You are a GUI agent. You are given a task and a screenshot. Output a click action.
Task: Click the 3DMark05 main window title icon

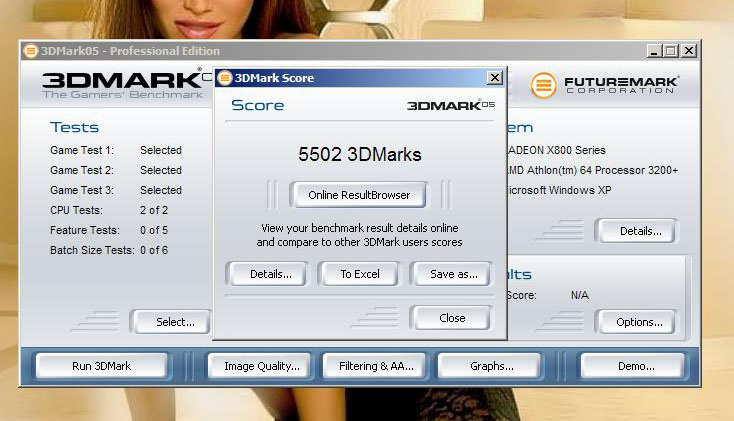(30, 51)
